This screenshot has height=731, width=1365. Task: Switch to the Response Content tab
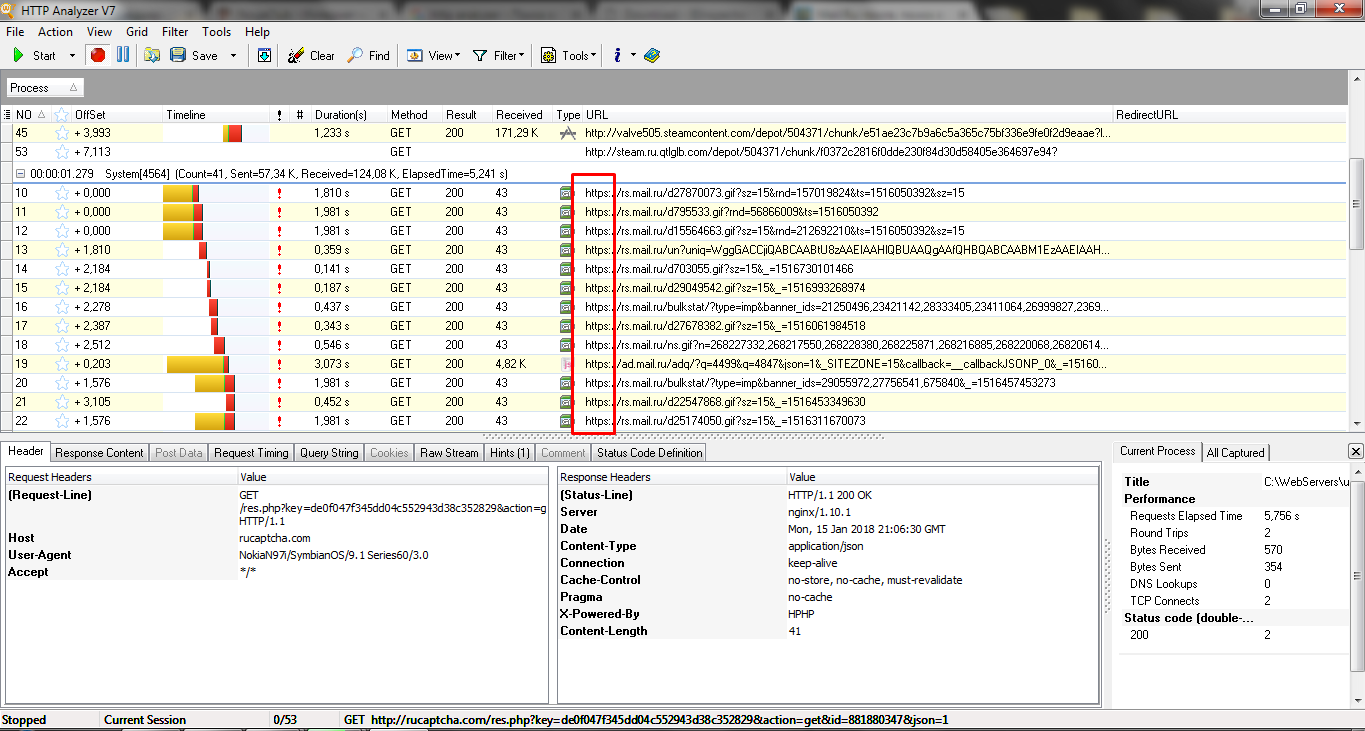point(99,453)
